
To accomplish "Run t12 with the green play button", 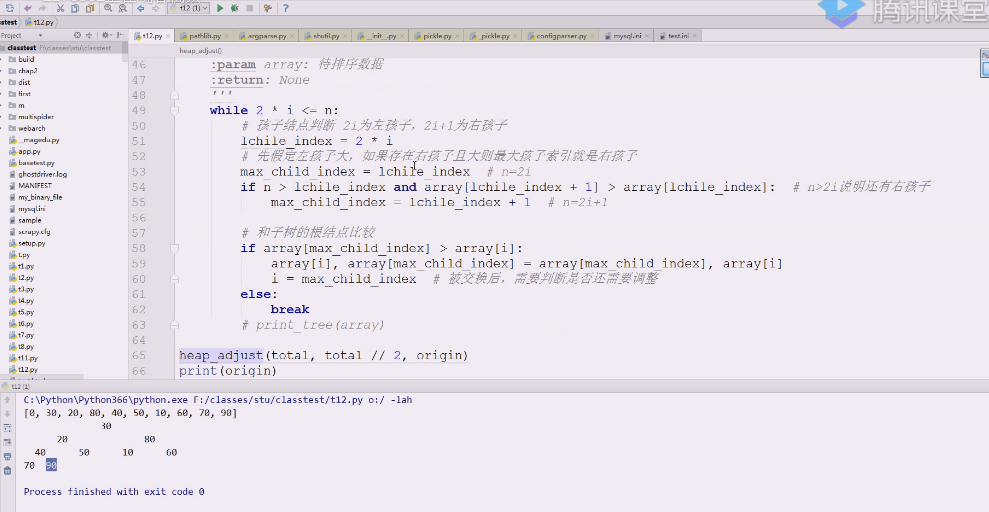I will pyautogui.click(x=219, y=8).
